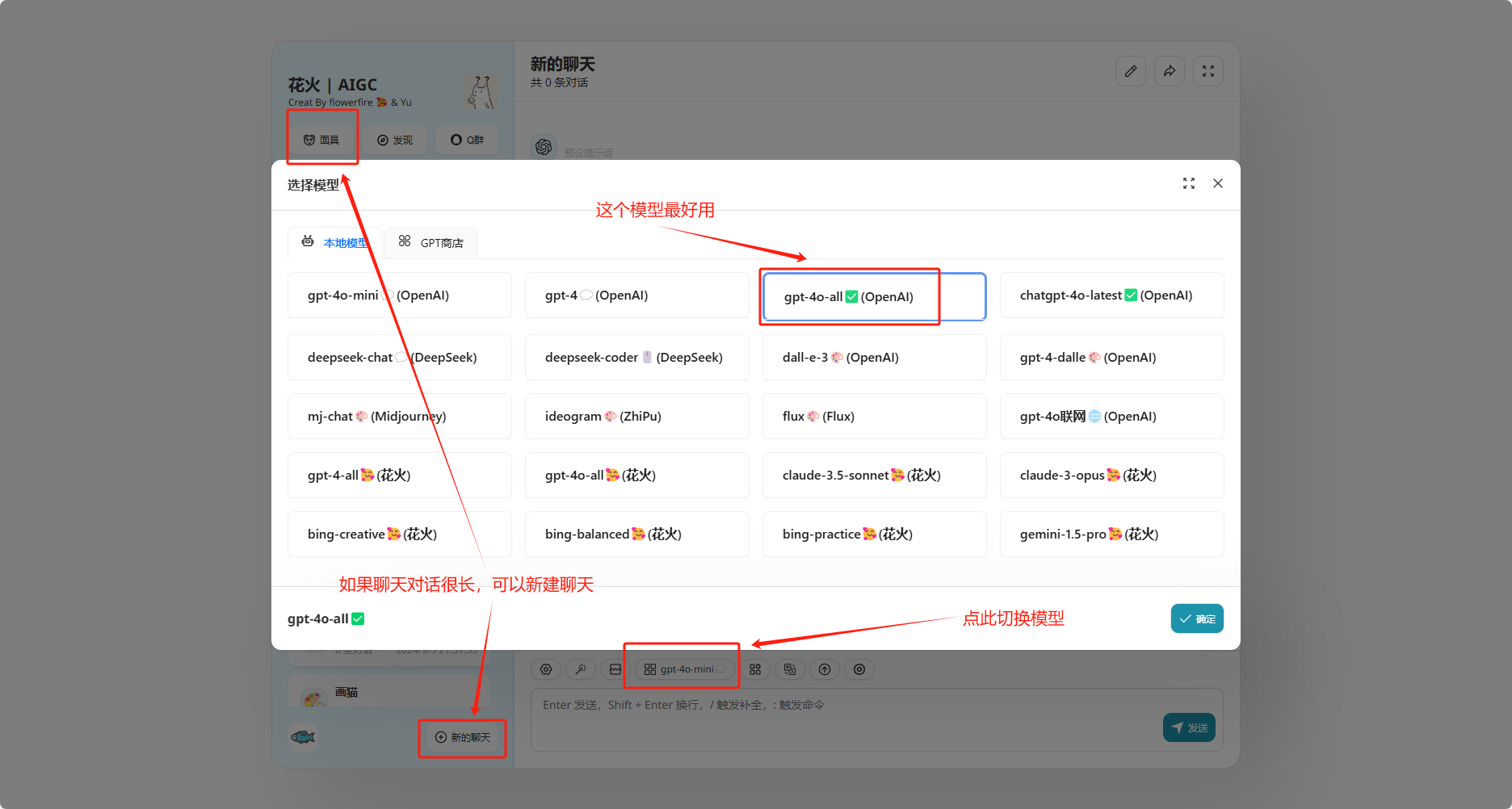Expand the model dialog with fullscreen icon
Image resolution: width=1512 pixels, height=809 pixels.
point(1189,183)
